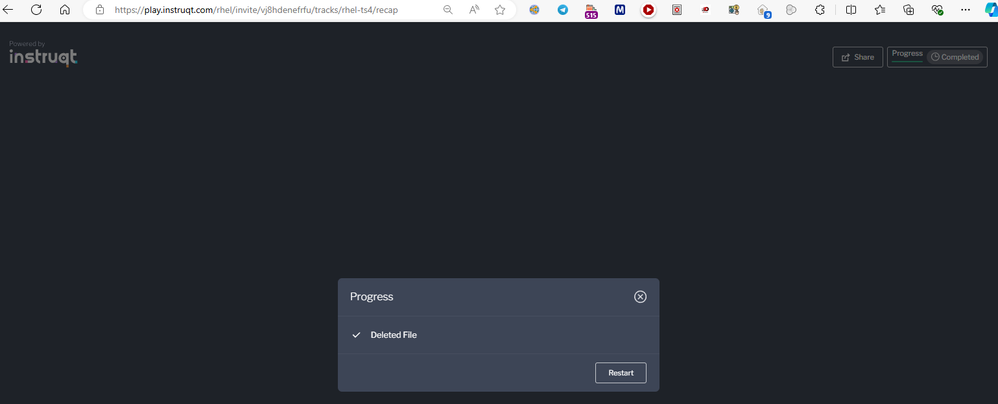Close the Progress dialog with X
998x404 pixels.
coord(640,297)
